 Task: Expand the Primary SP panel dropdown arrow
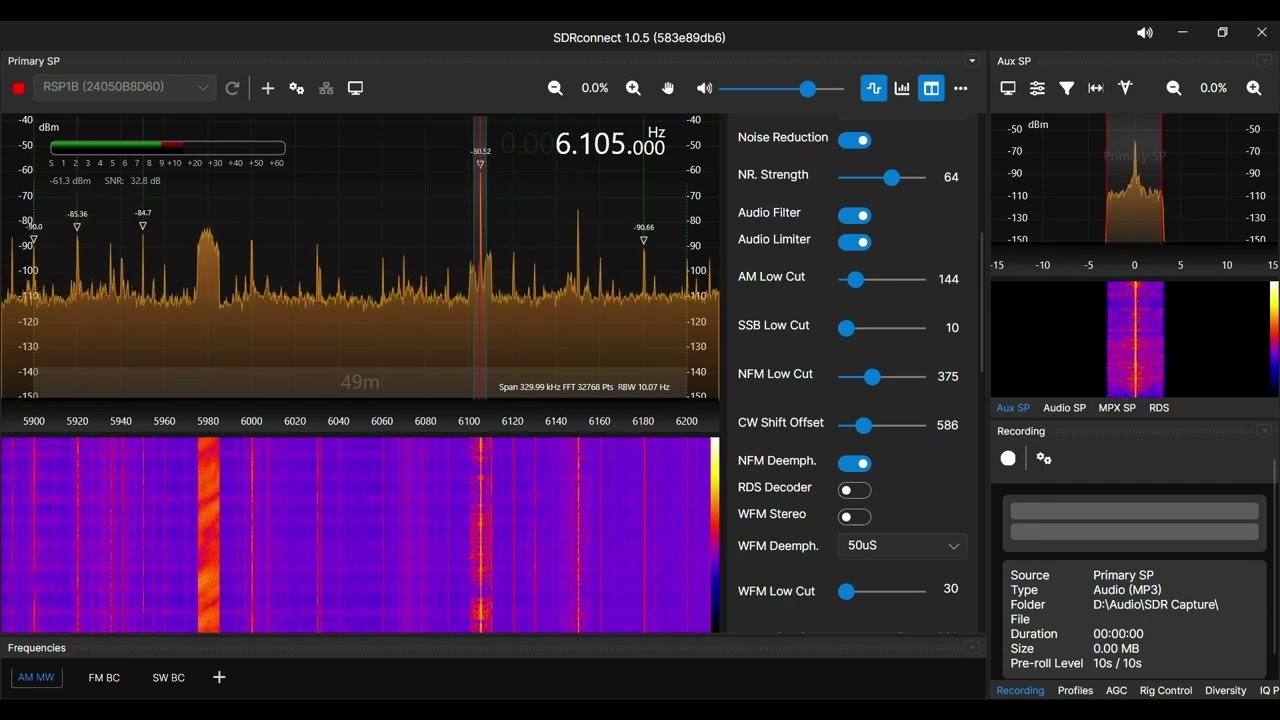(972, 61)
